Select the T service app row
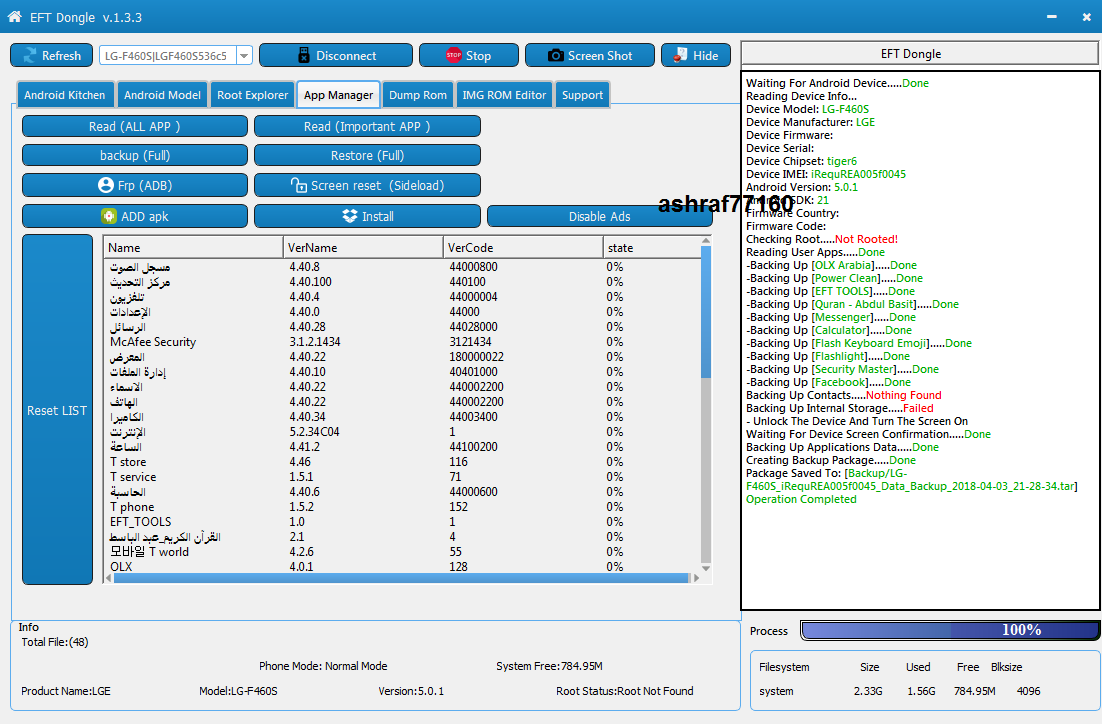Screen dimensions: 1102x724 tap(402, 477)
